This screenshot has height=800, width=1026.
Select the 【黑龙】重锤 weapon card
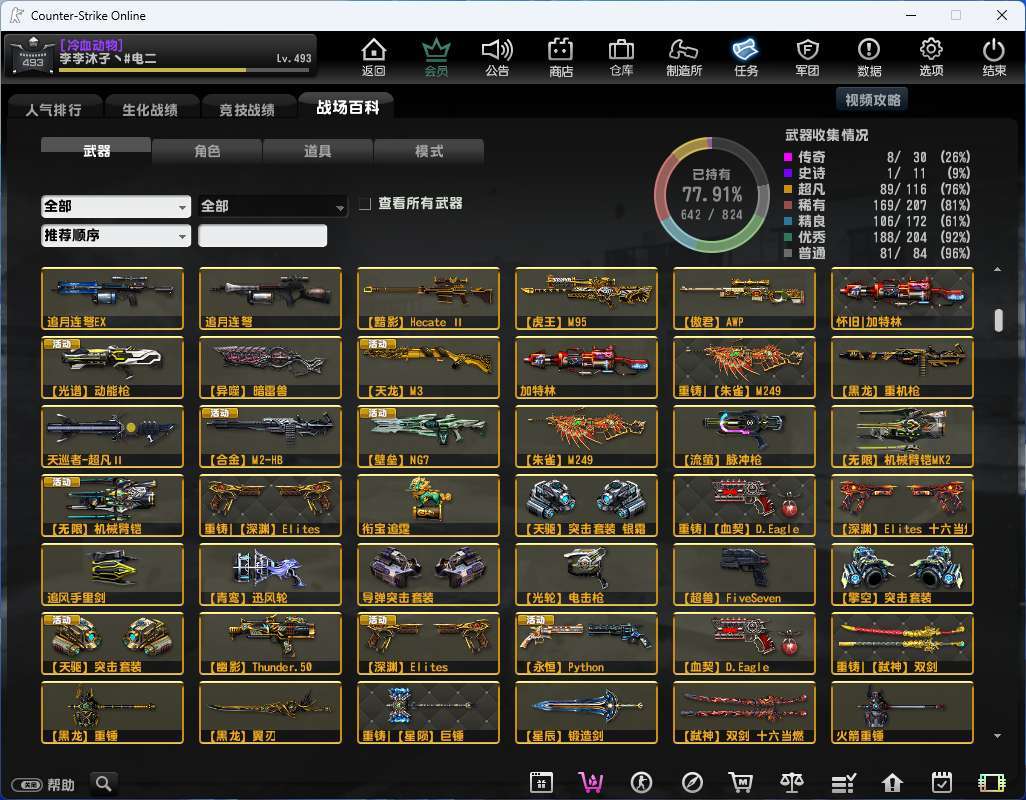(113, 712)
